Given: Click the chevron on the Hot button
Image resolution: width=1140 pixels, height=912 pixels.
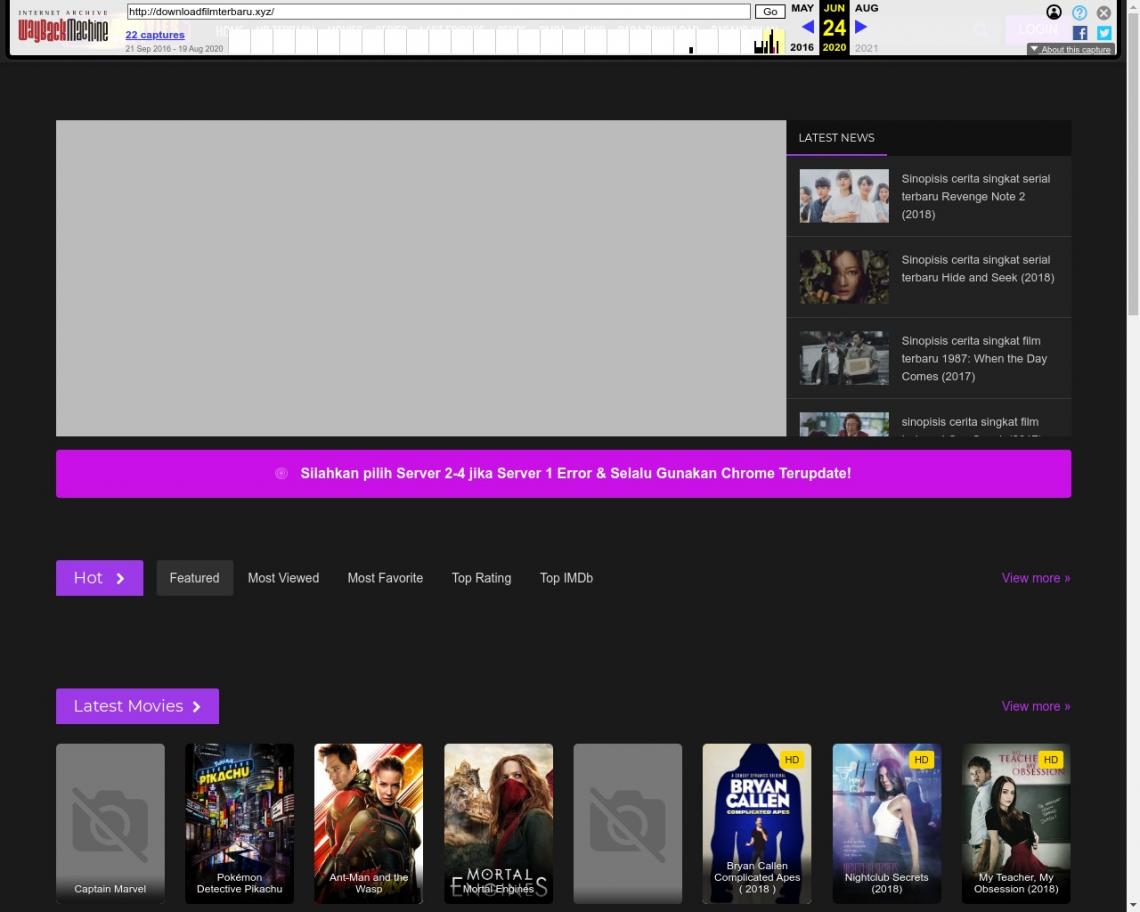Looking at the screenshot, I should 121,578.
